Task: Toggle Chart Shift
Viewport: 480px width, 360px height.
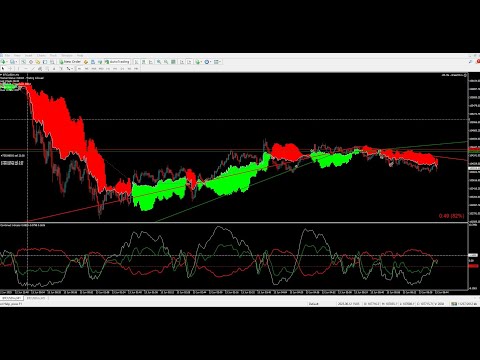Action: (189, 62)
